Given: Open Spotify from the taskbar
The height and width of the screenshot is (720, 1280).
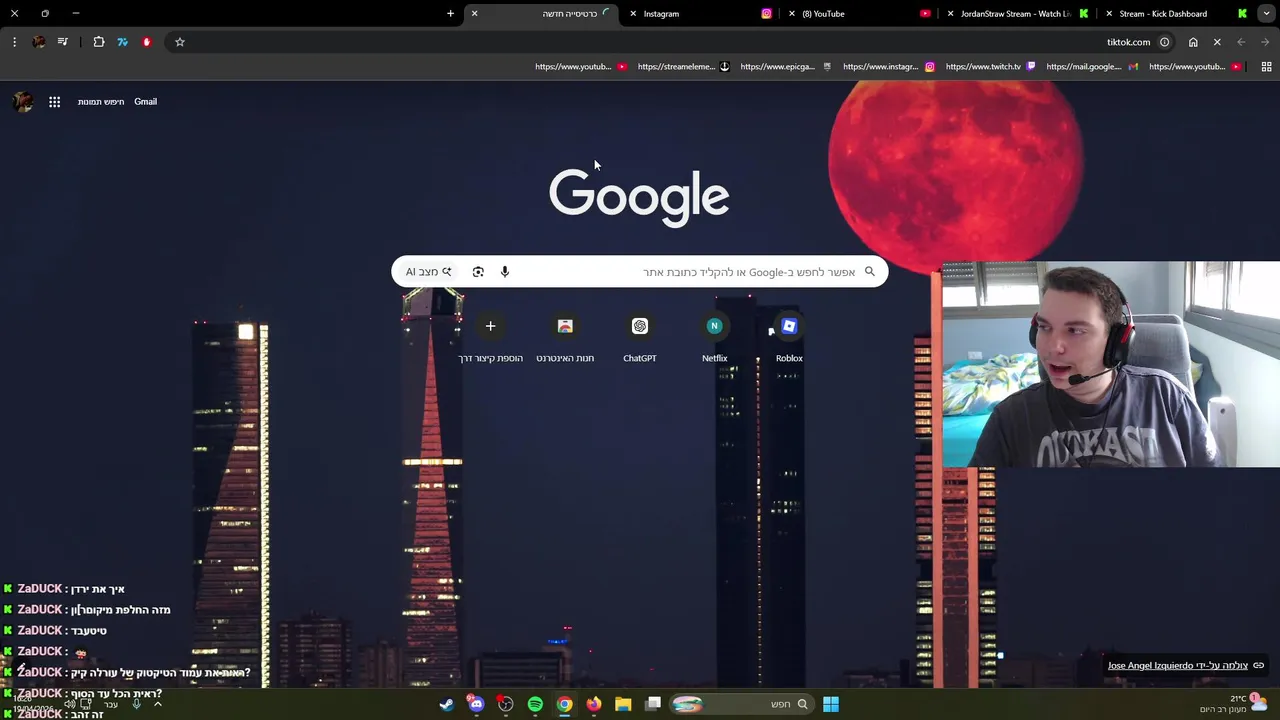Looking at the screenshot, I should pos(535,704).
